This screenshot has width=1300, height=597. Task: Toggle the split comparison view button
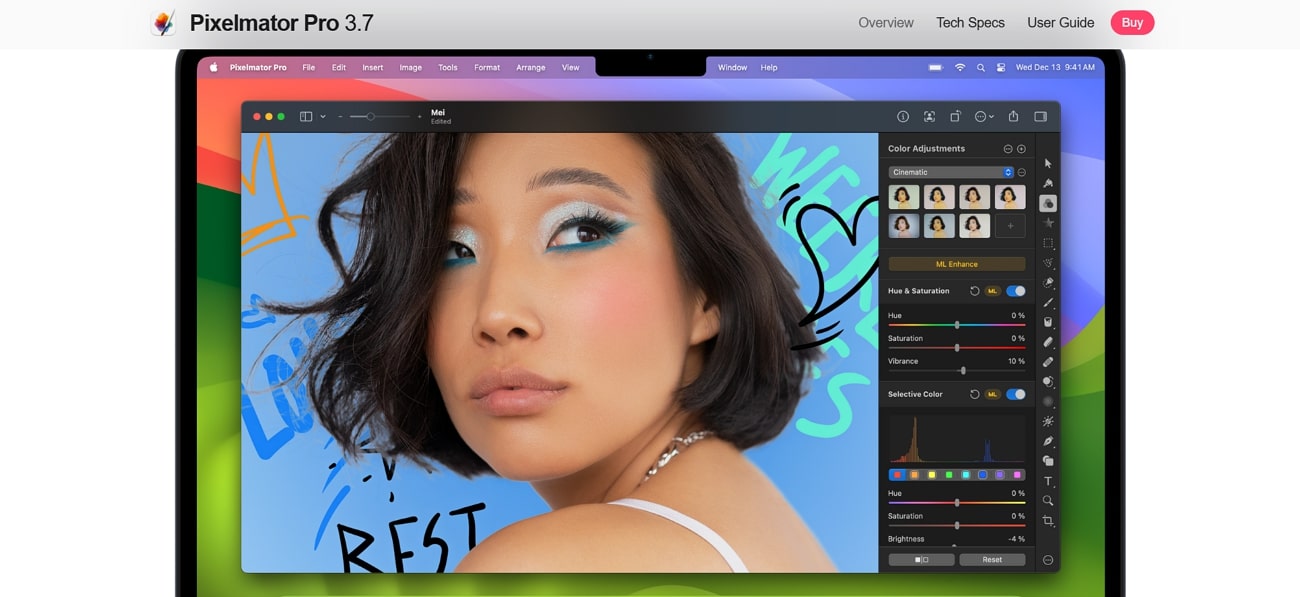[921, 560]
